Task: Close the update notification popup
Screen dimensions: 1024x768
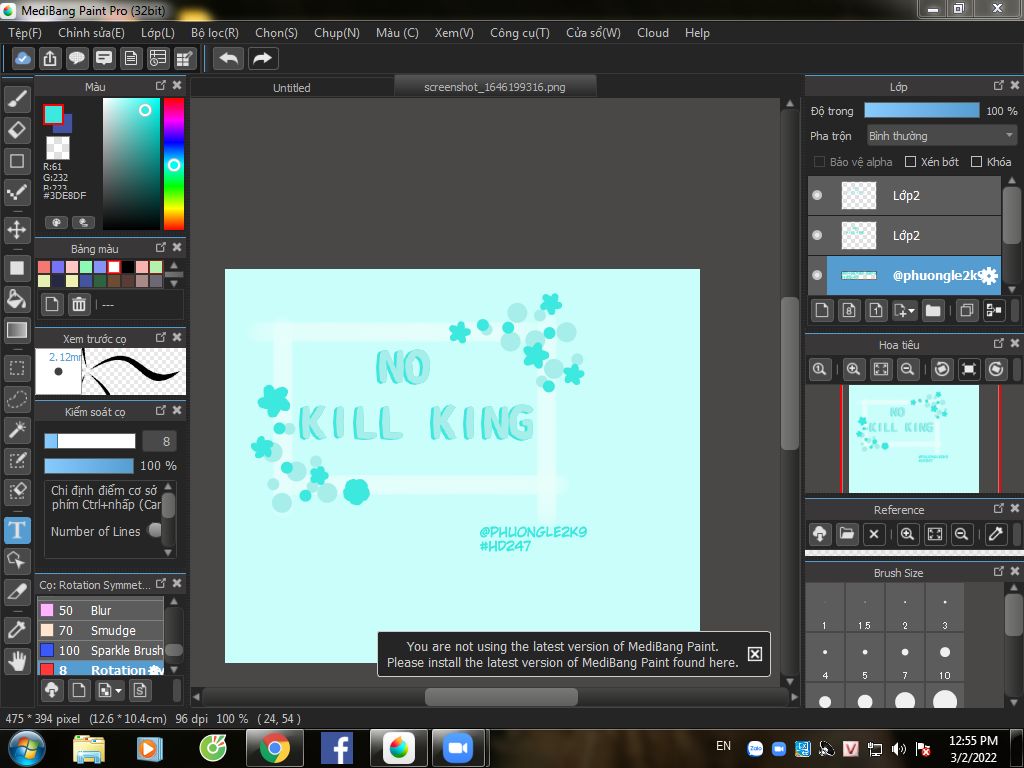Action: click(x=755, y=654)
